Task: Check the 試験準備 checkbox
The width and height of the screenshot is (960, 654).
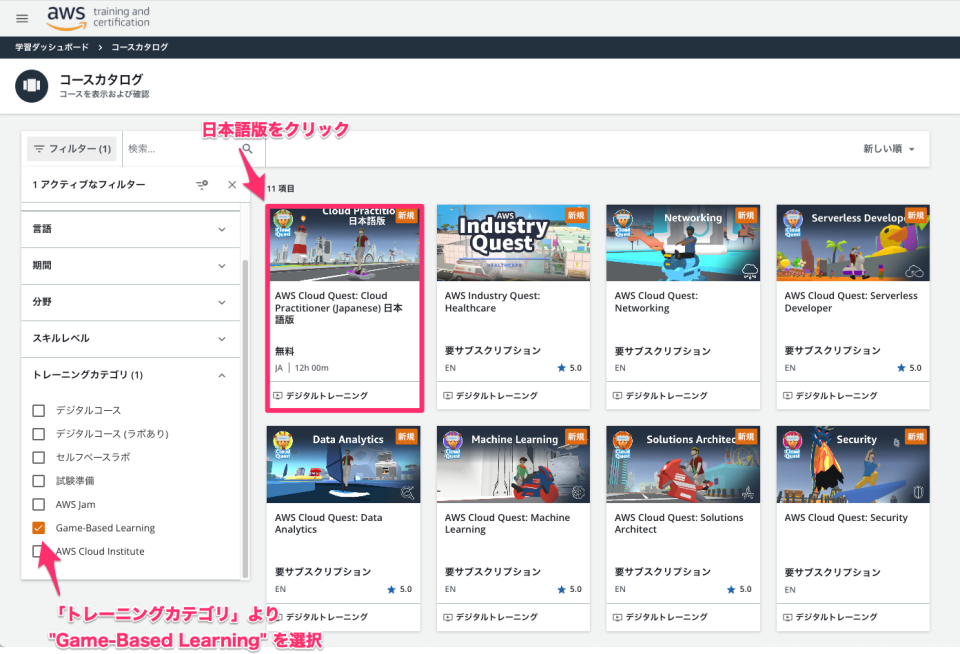Action: (x=39, y=481)
